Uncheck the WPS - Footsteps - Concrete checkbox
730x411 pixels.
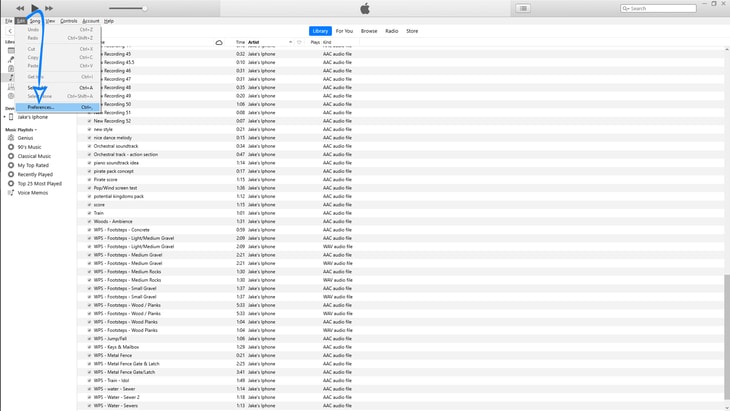[x=89, y=230]
